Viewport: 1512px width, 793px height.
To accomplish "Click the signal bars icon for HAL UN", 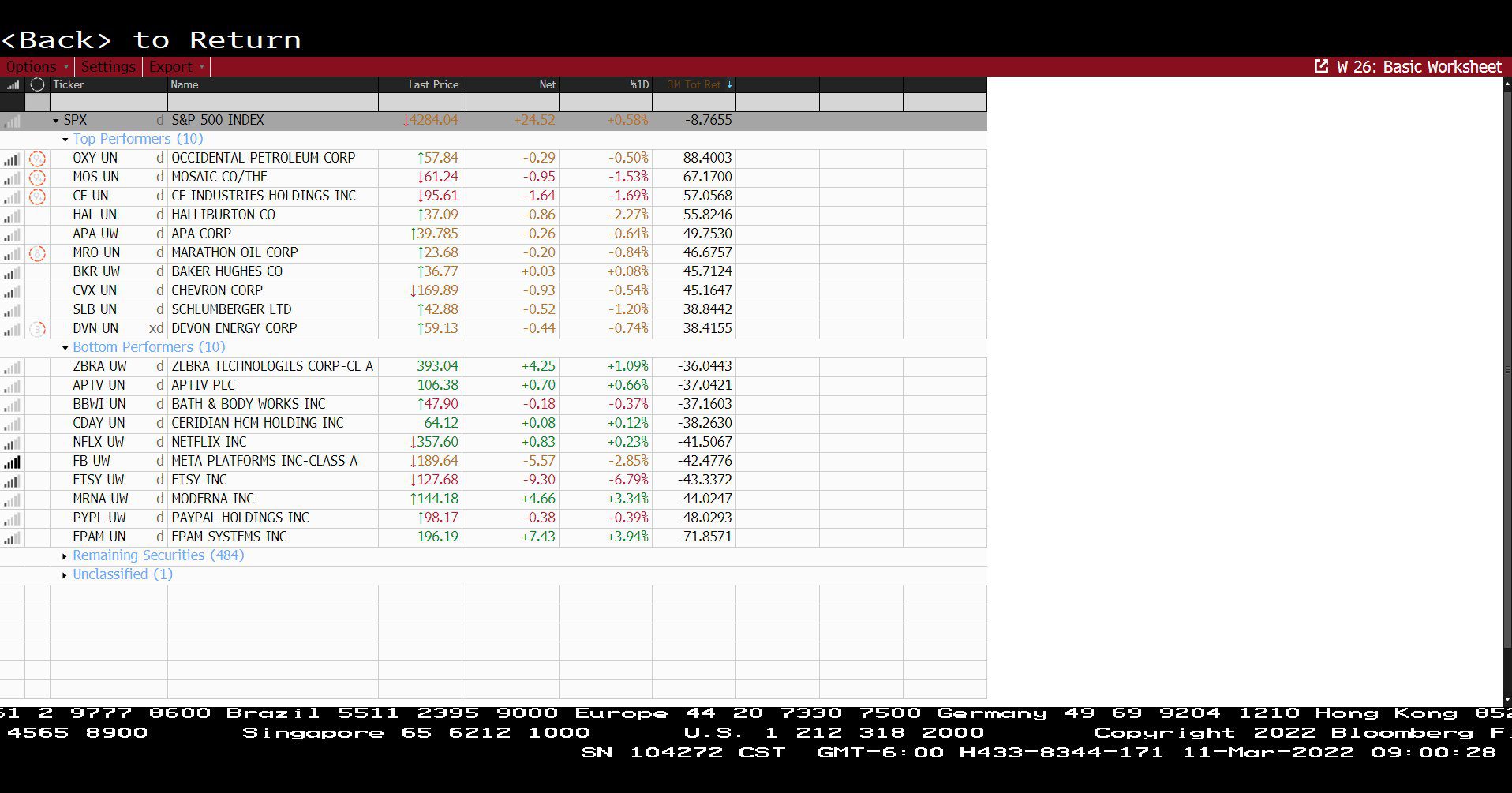I will (12, 216).
